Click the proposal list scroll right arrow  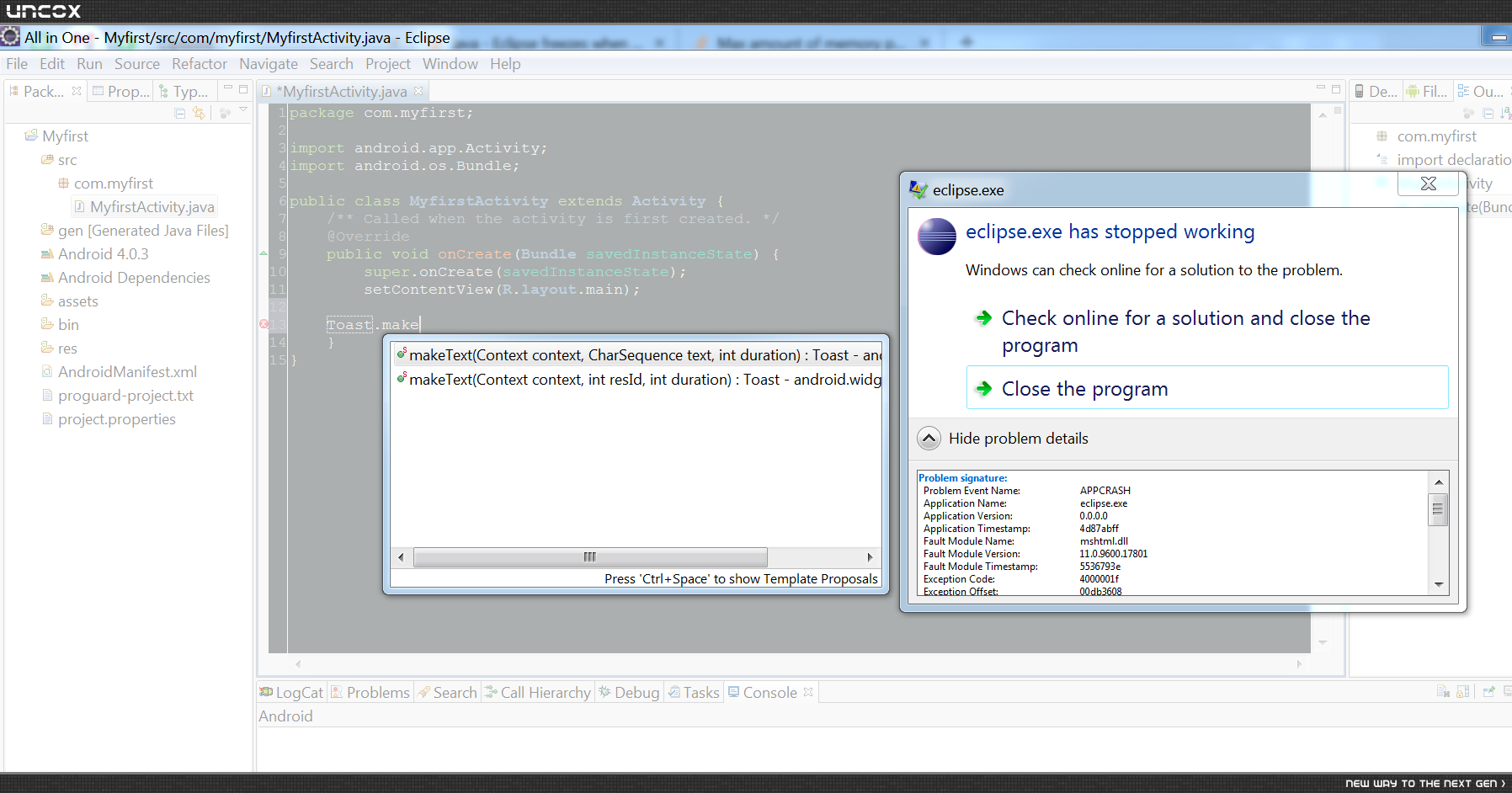coord(870,557)
